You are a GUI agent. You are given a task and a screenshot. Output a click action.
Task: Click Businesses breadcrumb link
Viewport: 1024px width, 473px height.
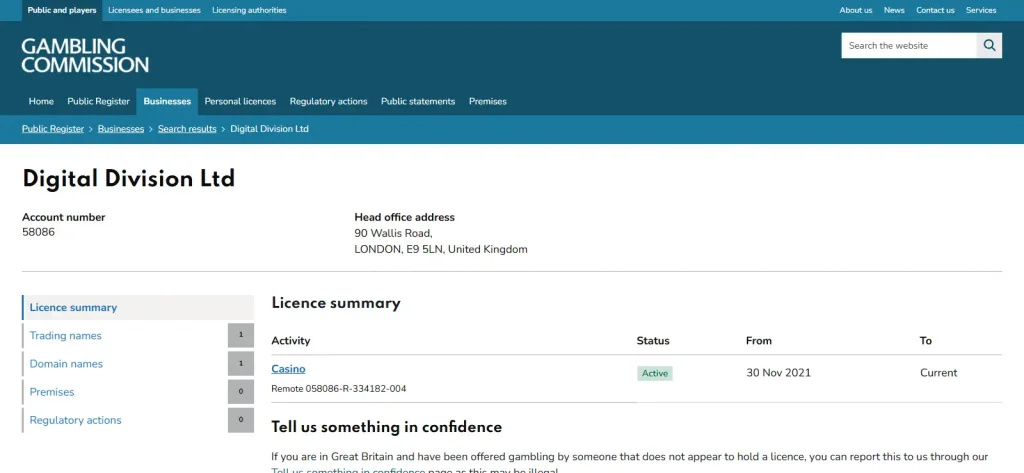121,129
